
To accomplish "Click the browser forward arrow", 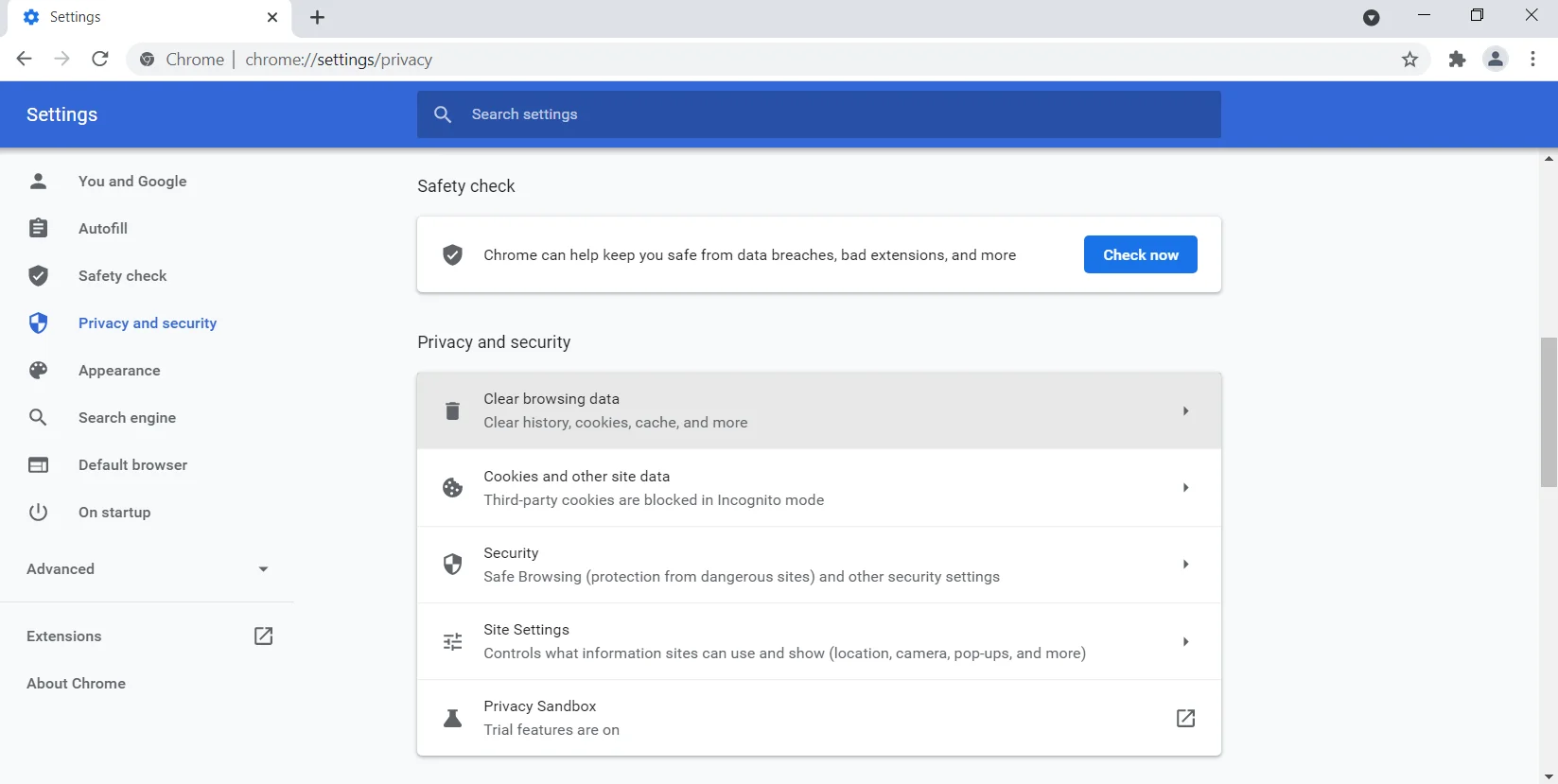I will pyautogui.click(x=61, y=59).
